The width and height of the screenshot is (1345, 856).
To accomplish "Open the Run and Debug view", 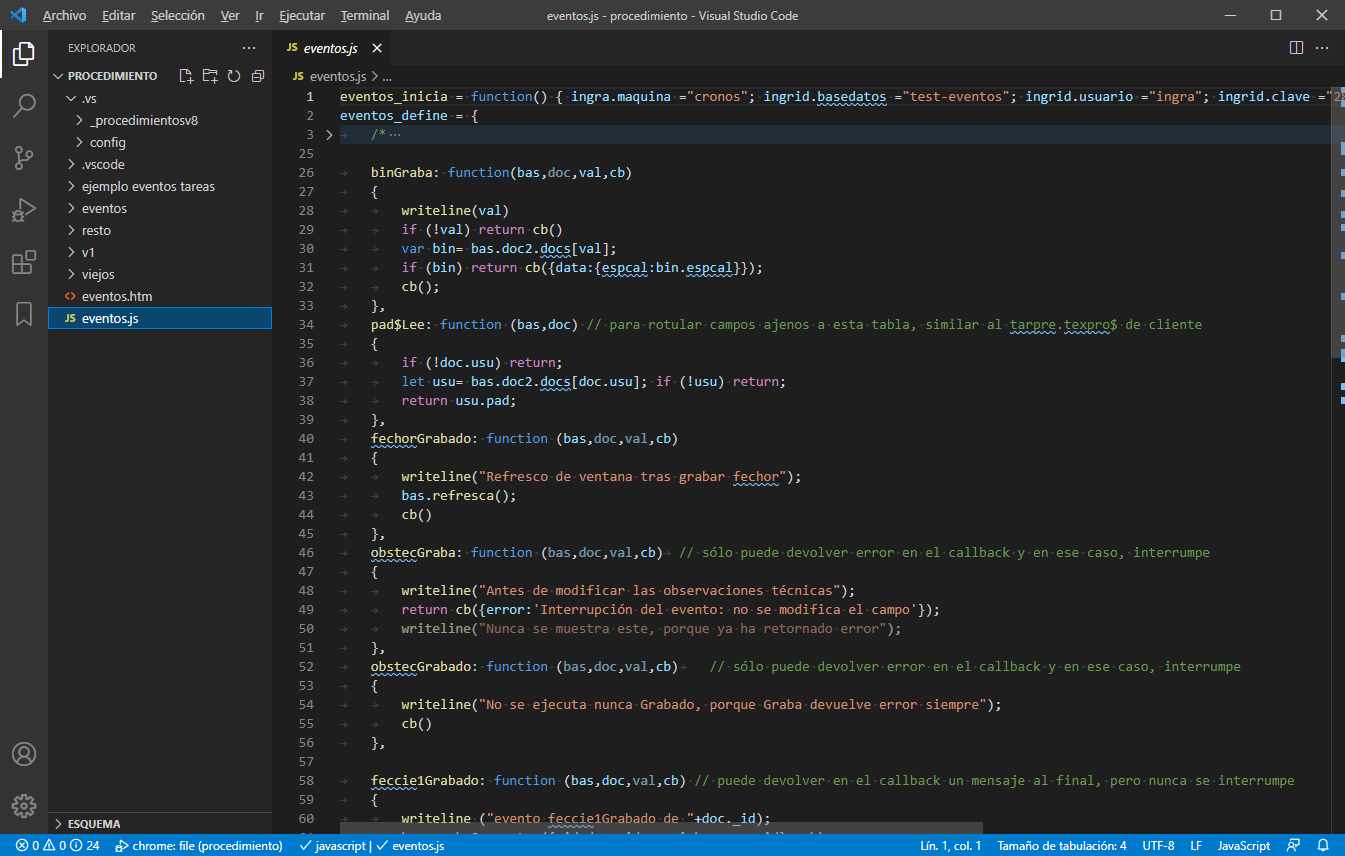I will tap(24, 210).
